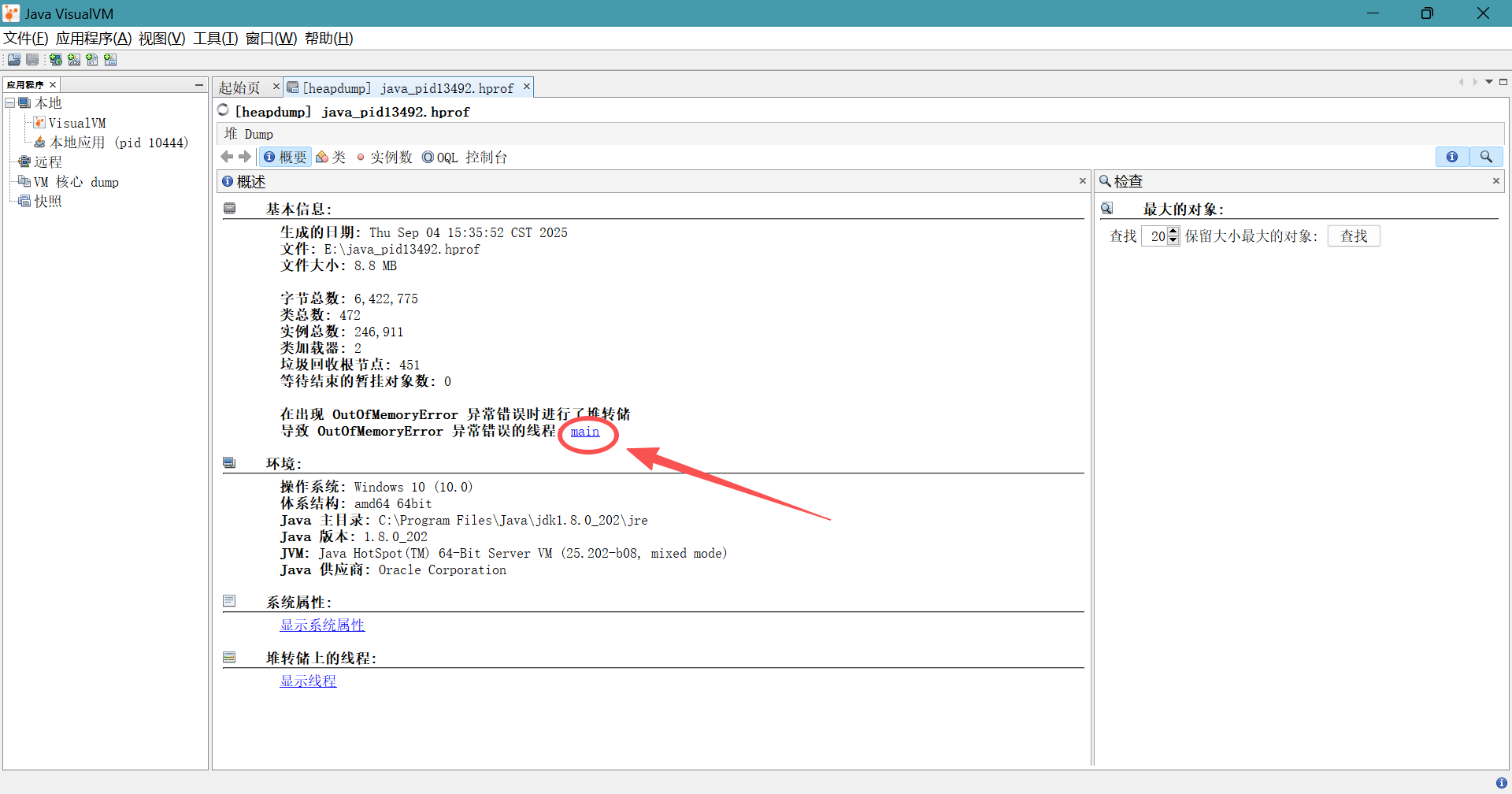Select the 远程 node in applications tree

(40, 161)
